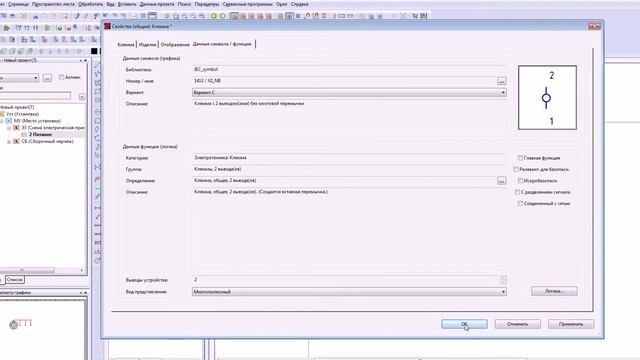This screenshot has height=360, width=640.
Task: Click the cart toolbar icon
Action: (415, 16)
